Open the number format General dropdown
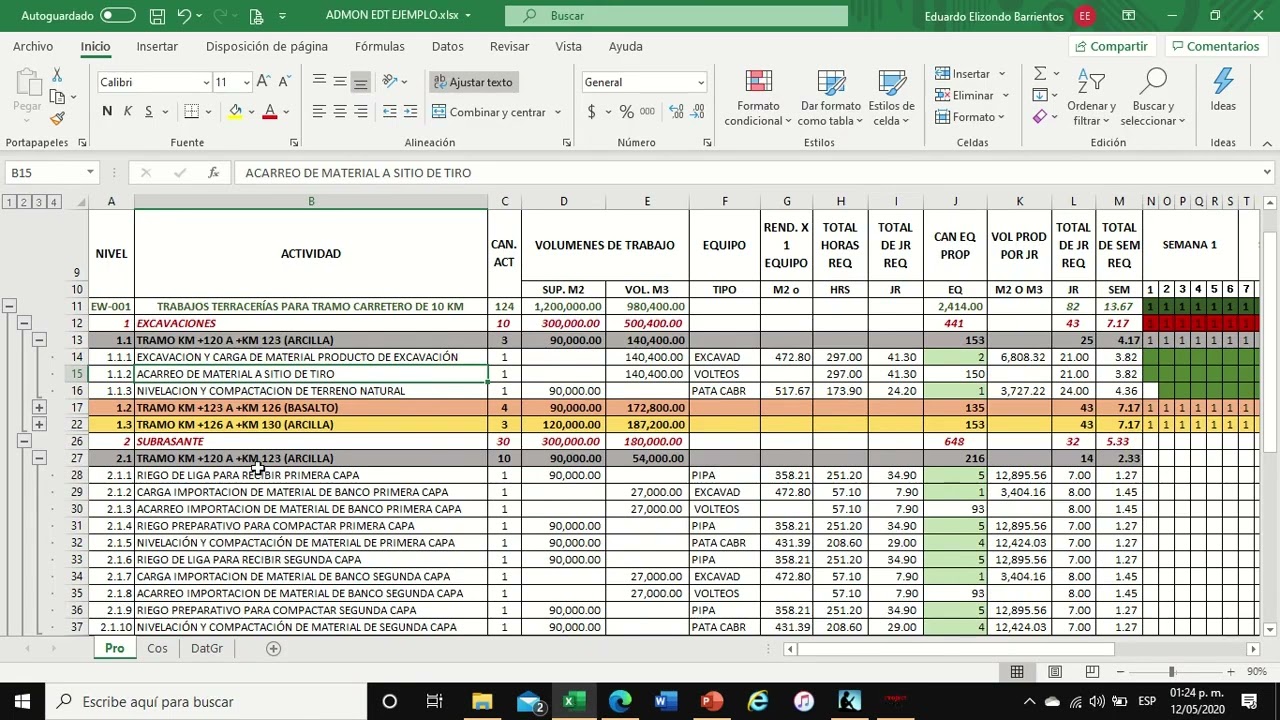 pyautogui.click(x=700, y=82)
